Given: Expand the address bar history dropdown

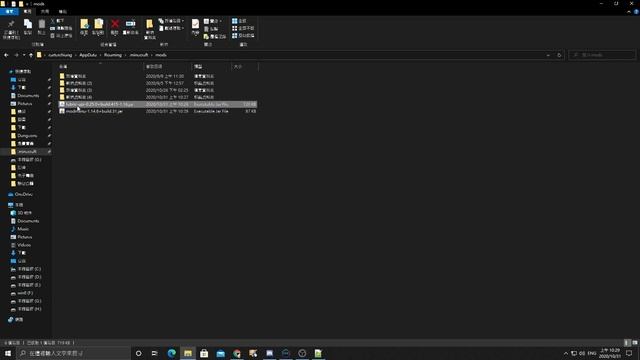Looking at the screenshot, I should point(548,55).
